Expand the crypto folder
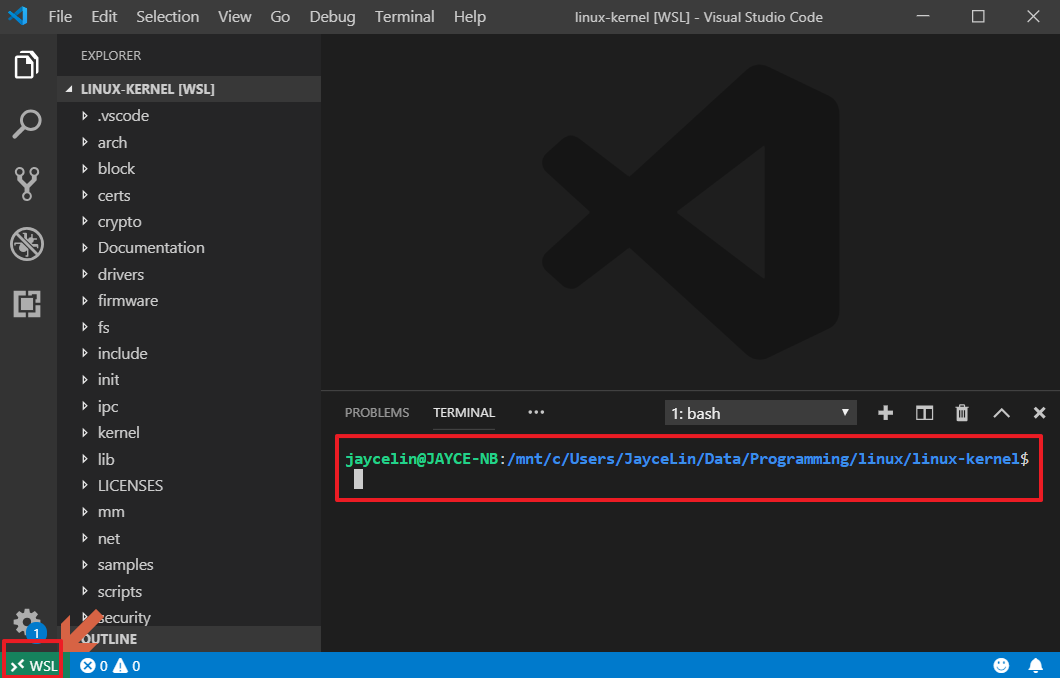Image resolution: width=1060 pixels, height=678 pixels. coord(189,222)
